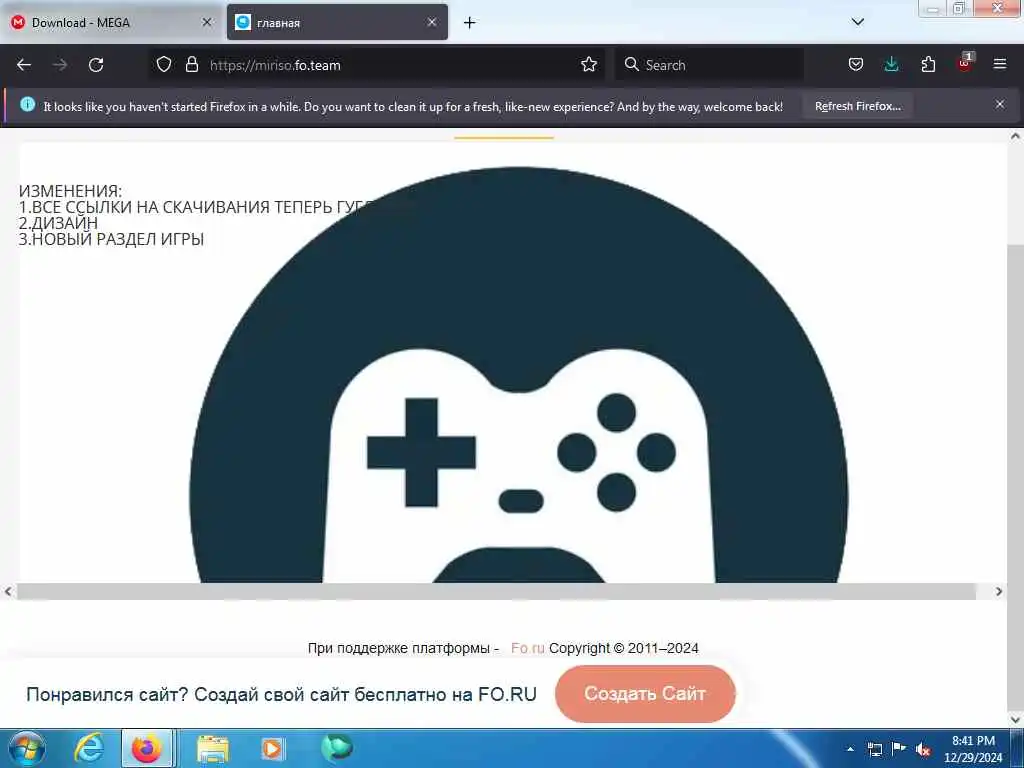This screenshot has width=1024, height=768.
Task: Click the site security padlock icon
Action: click(x=191, y=65)
